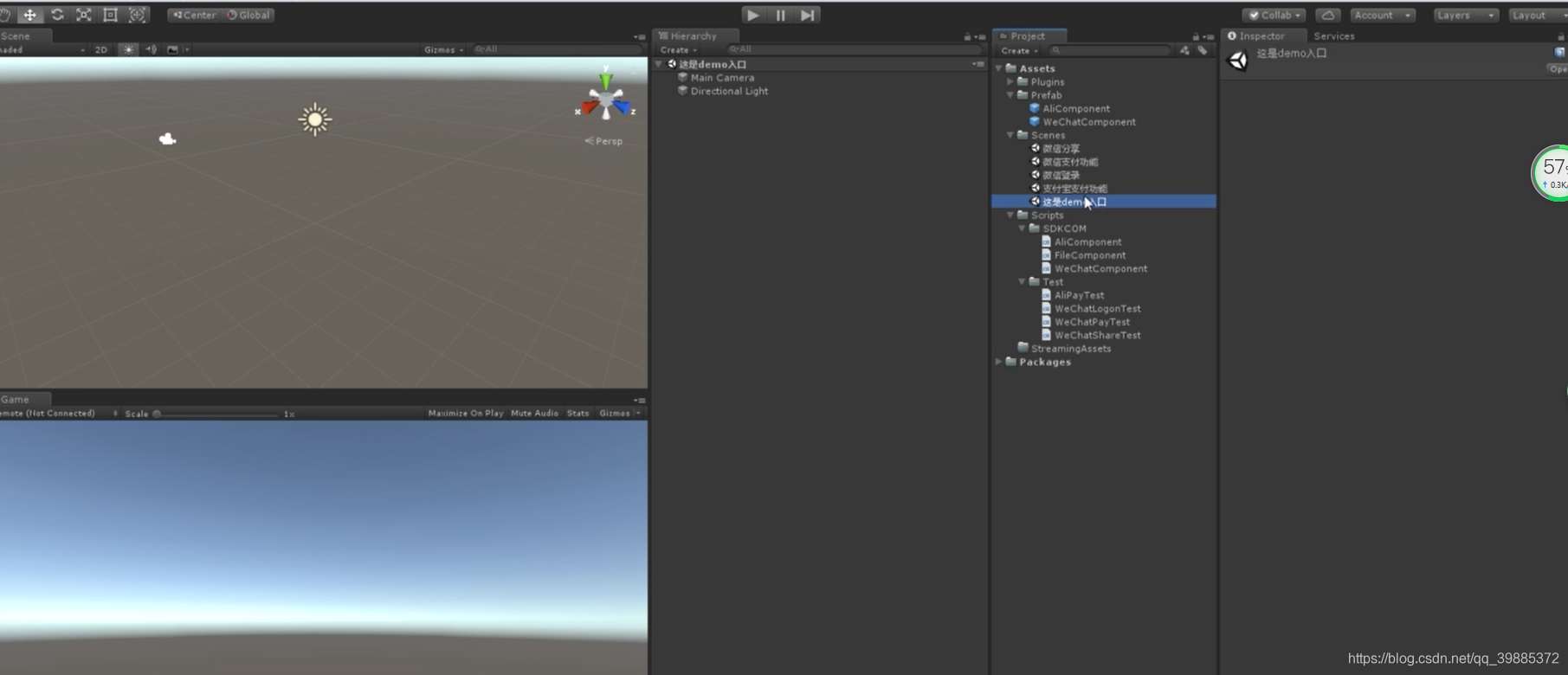Toggle Maximize On Play in Game view
The height and width of the screenshot is (675, 1568).
pyautogui.click(x=465, y=414)
